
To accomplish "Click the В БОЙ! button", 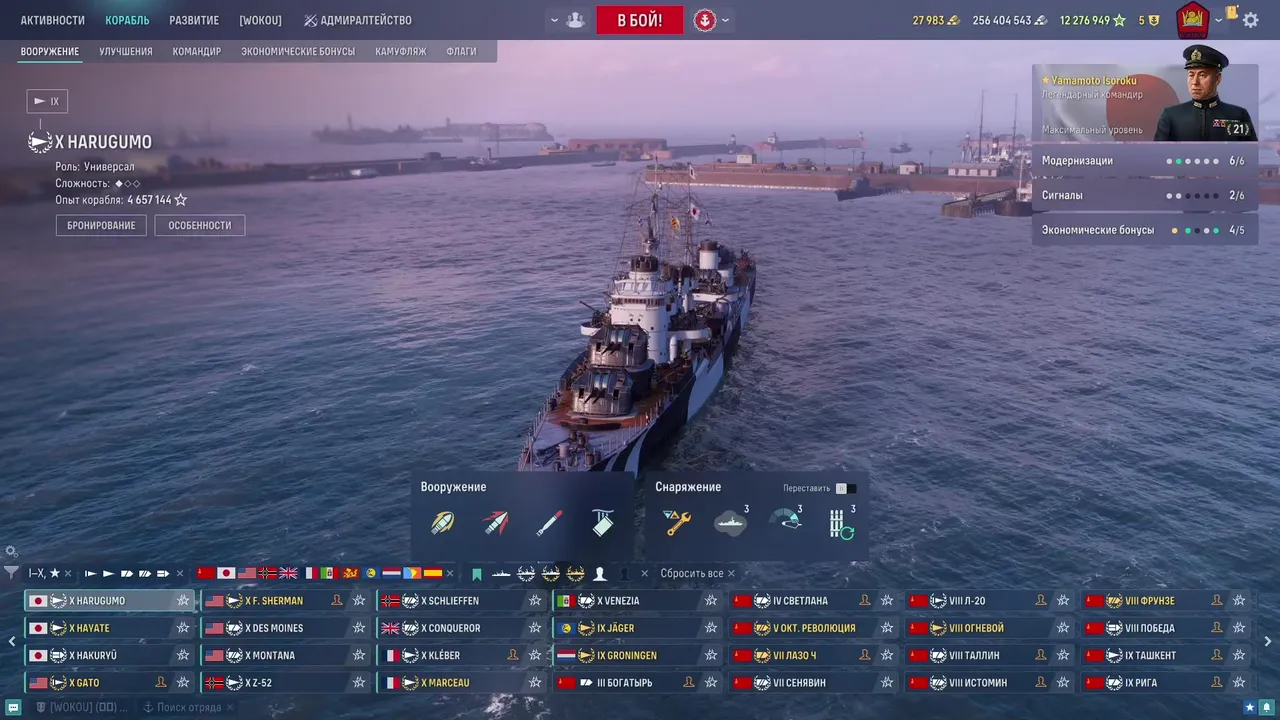I will 640,20.
